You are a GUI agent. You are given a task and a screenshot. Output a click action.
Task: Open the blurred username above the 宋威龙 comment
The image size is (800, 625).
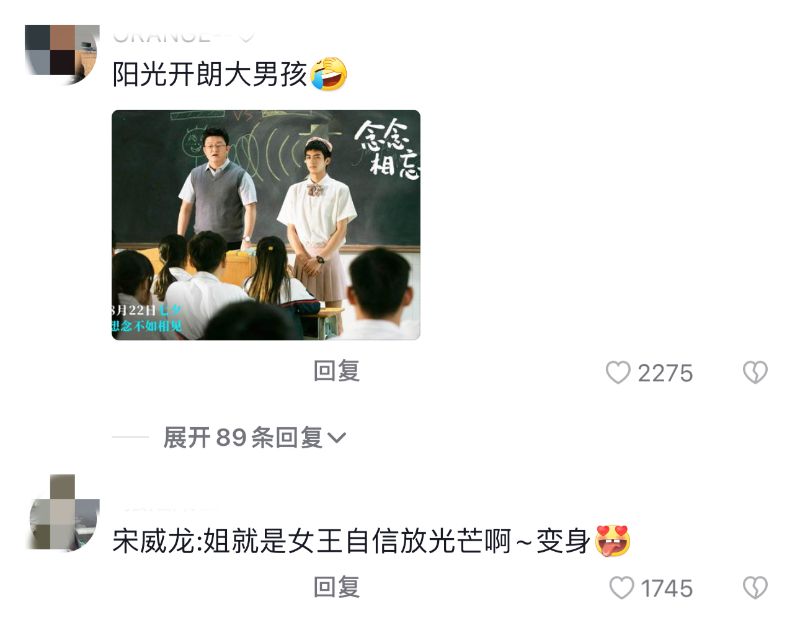[171, 508]
